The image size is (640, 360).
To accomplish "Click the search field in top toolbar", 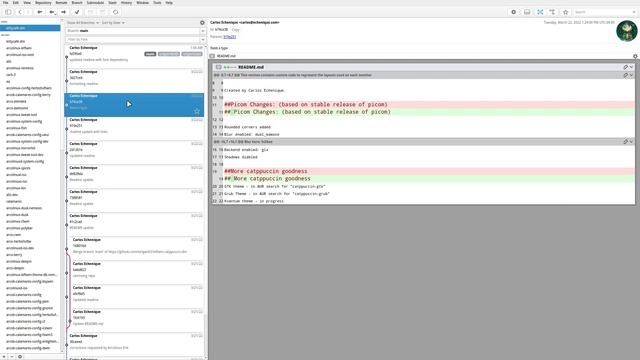I will click(602, 12).
